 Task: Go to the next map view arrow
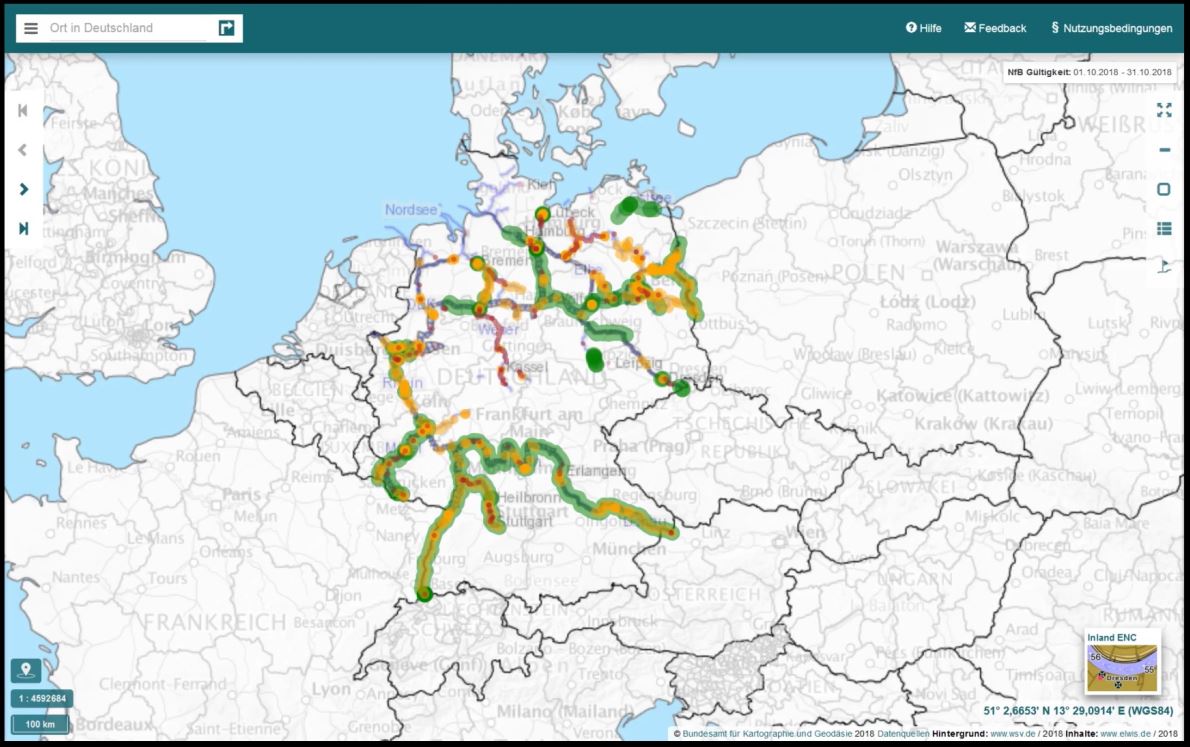(x=23, y=188)
